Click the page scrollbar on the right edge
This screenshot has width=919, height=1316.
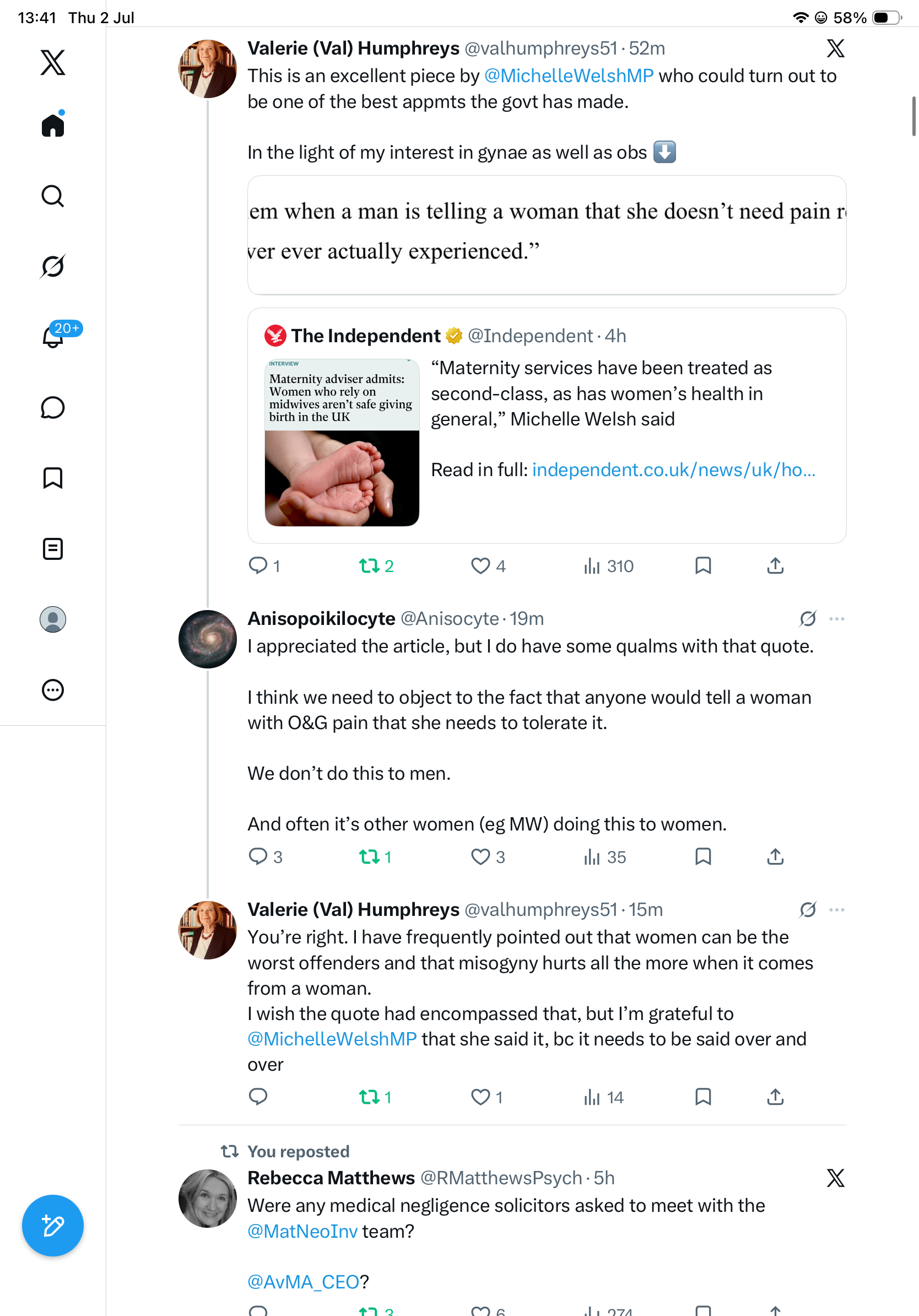[x=915, y=116]
